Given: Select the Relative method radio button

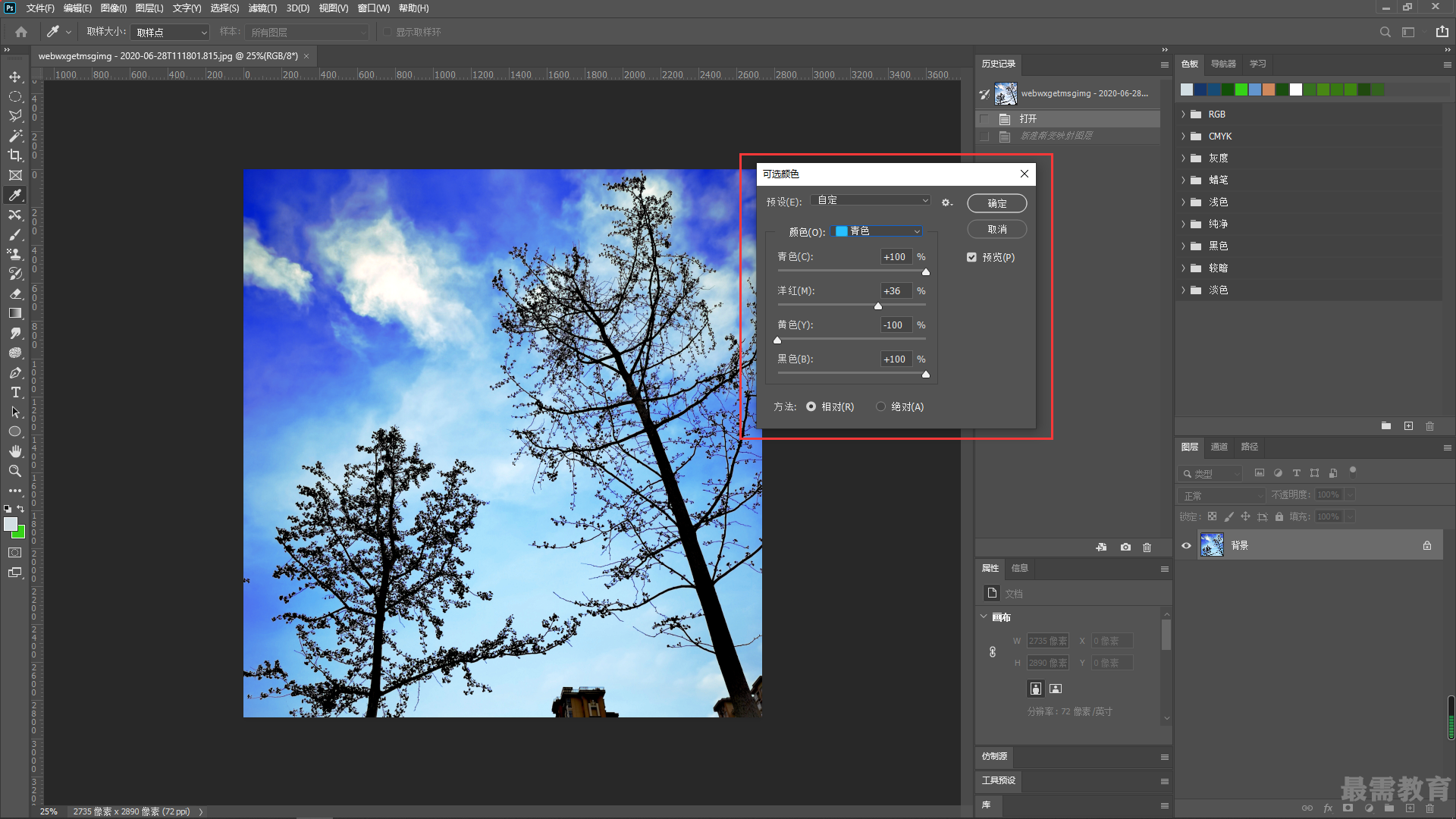Looking at the screenshot, I should click(811, 406).
